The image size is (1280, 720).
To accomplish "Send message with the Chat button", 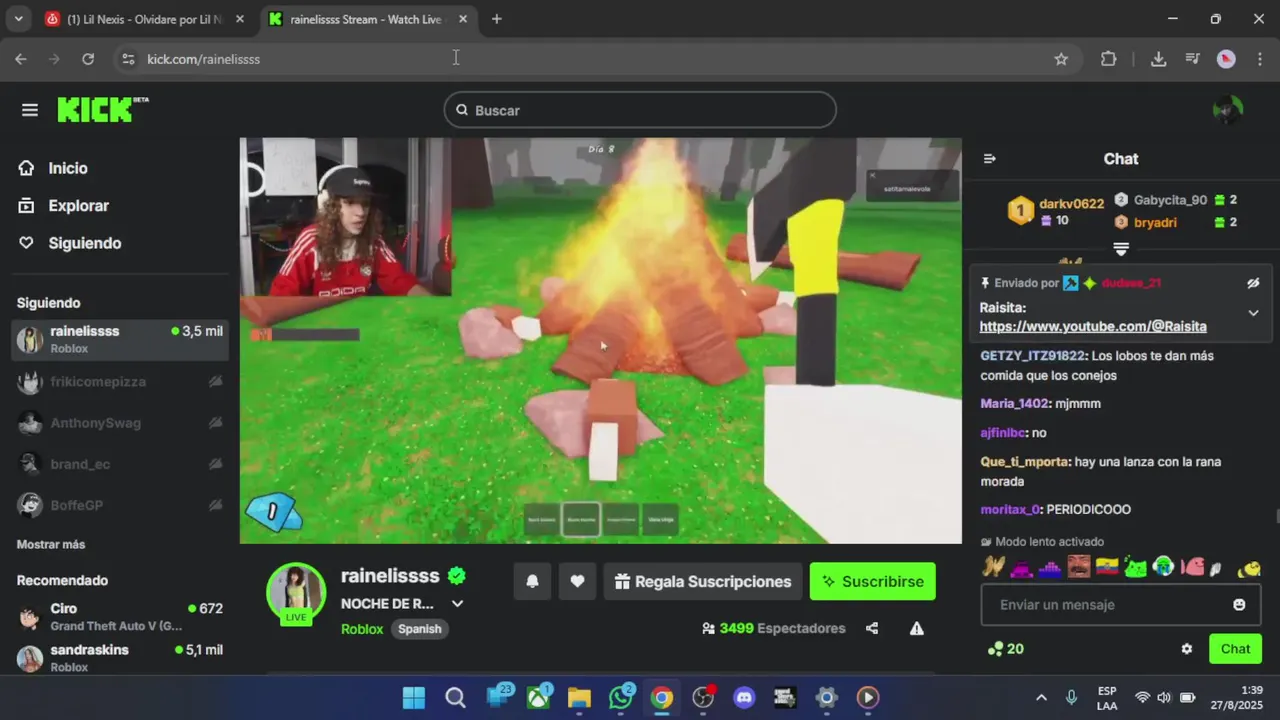I will 1235,649.
